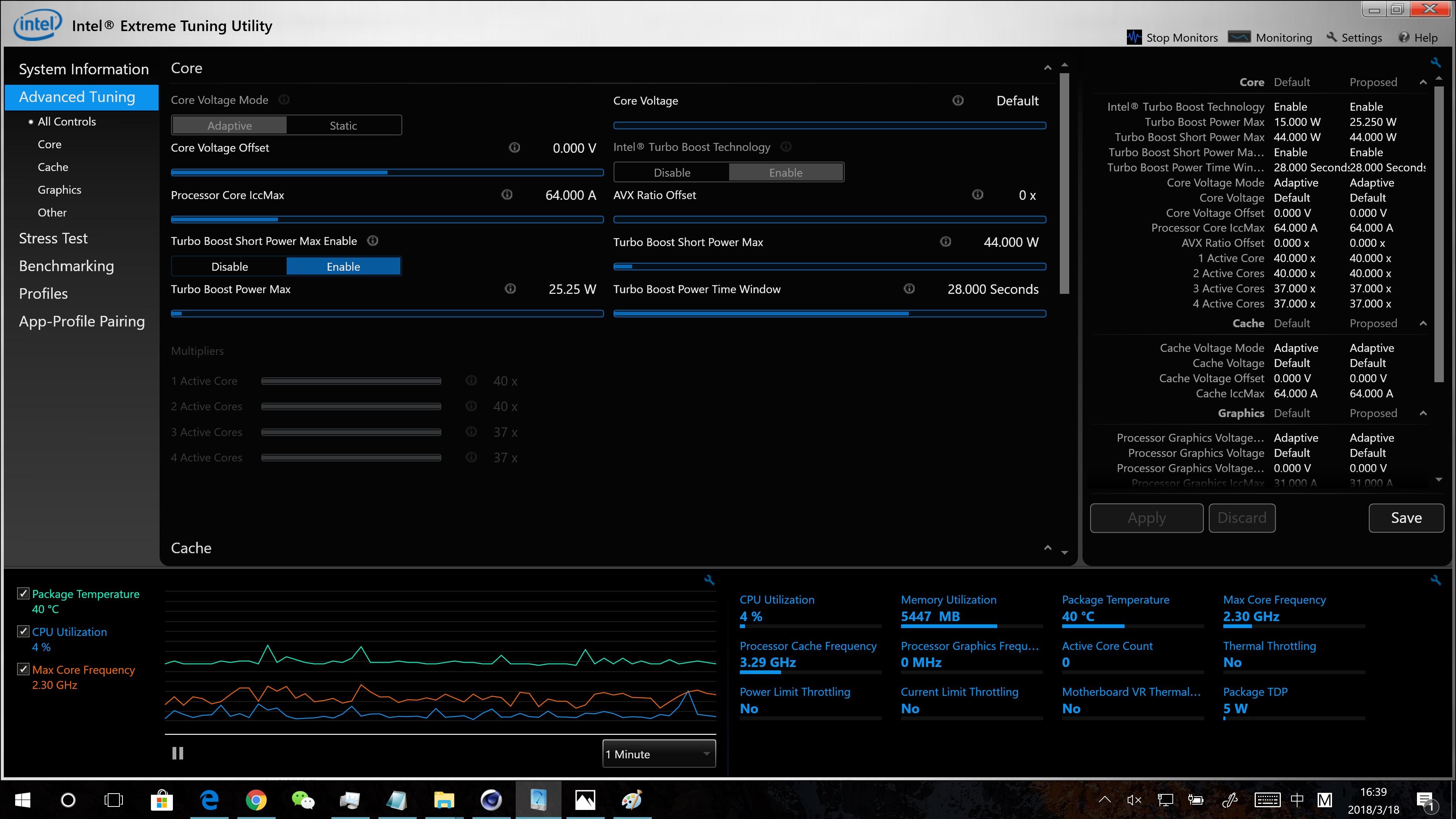Select Advanced Tuning section
Screen dimensions: 1456x819
[82, 97]
